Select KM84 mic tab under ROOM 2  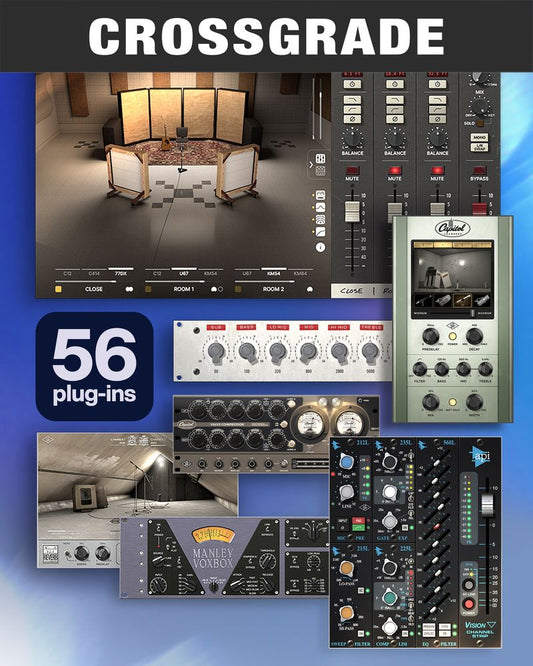tap(300, 274)
